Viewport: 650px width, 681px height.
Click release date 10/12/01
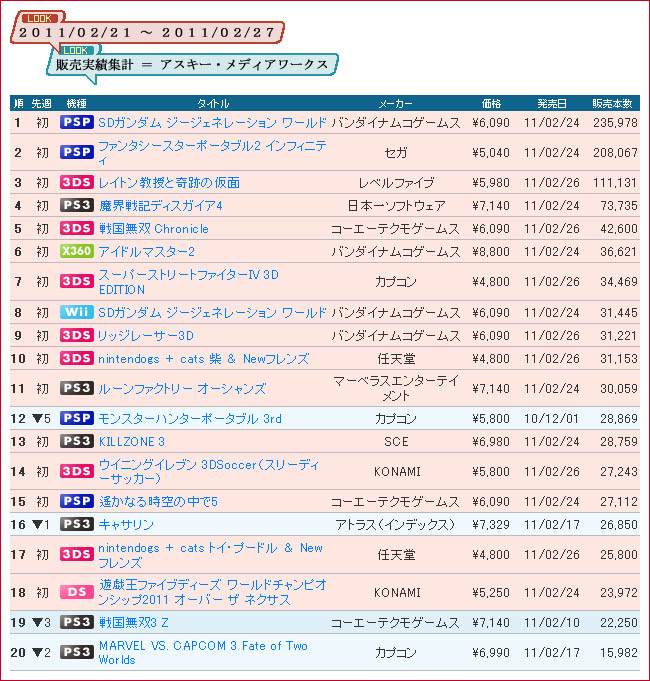coord(551,419)
